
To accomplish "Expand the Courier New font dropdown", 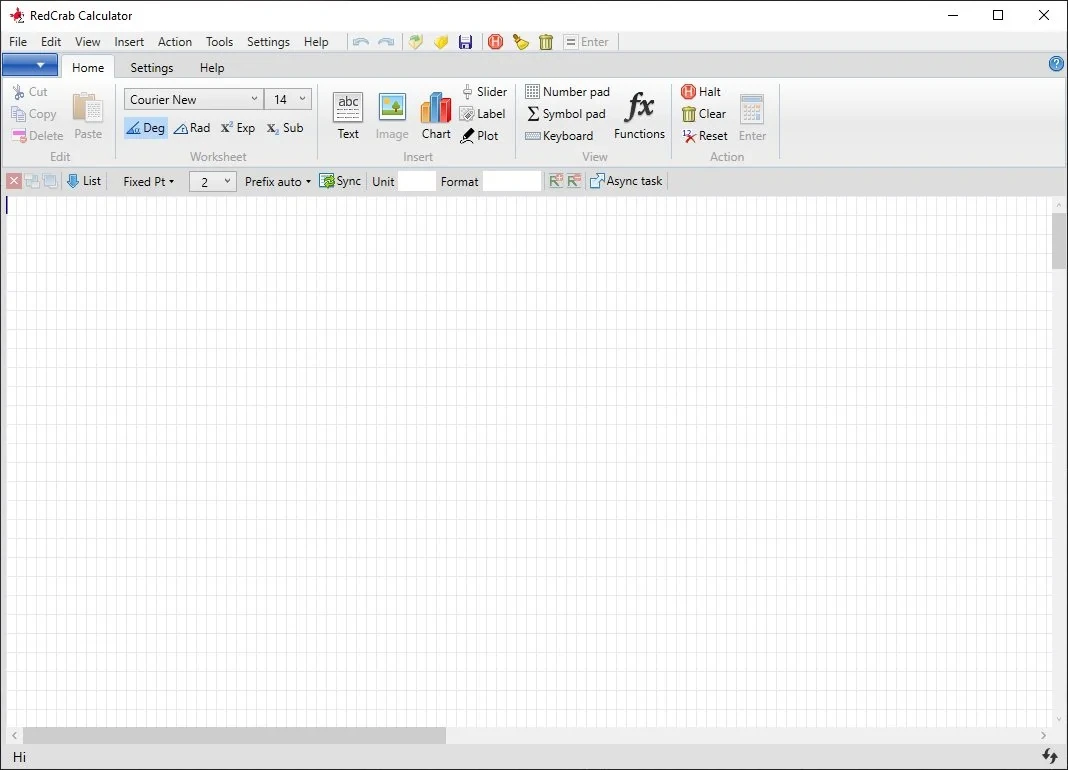I will pos(254,99).
